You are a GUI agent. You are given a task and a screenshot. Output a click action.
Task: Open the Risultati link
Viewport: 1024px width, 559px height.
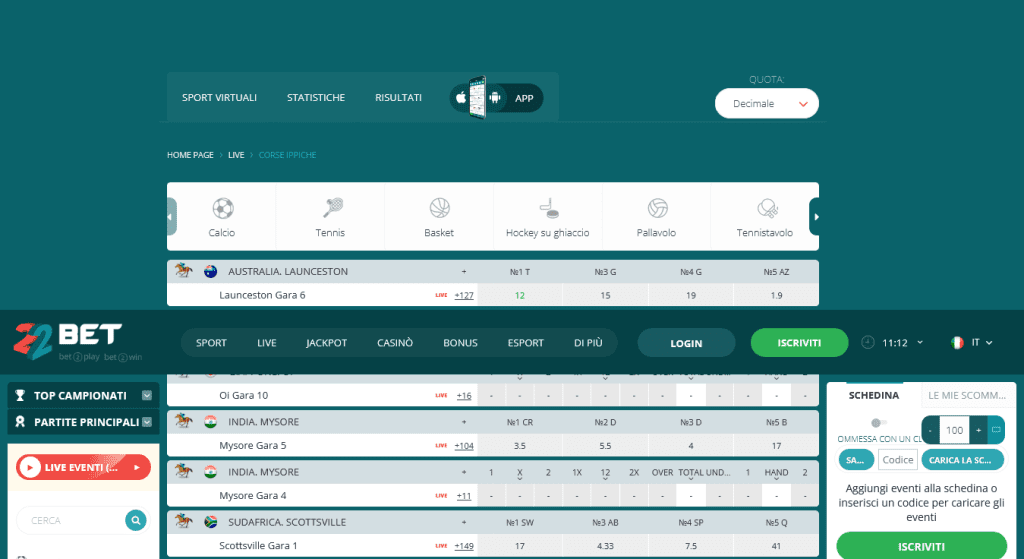click(398, 97)
